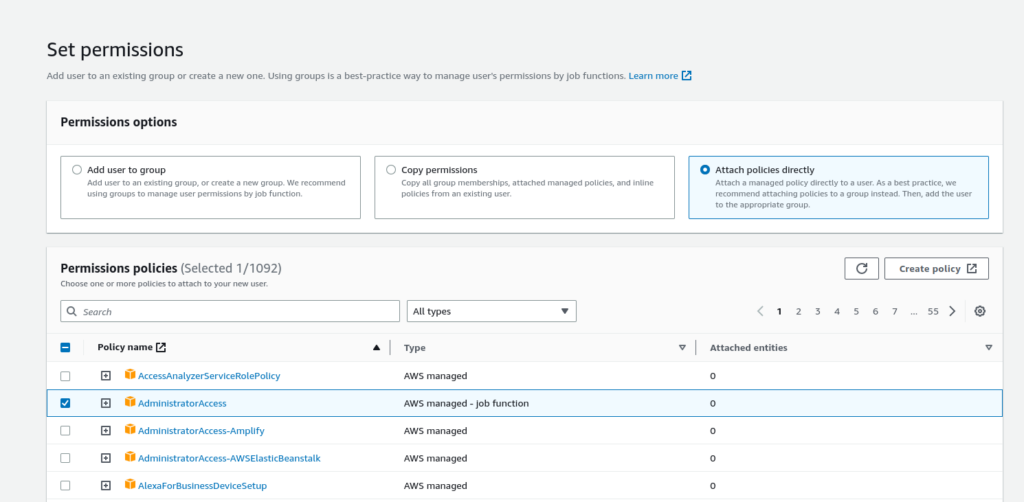Image resolution: width=1024 pixels, height=502 pixels.
Task: Open the AccessAnalyzerServiceRolePolicy link
Action: point(209,376)
